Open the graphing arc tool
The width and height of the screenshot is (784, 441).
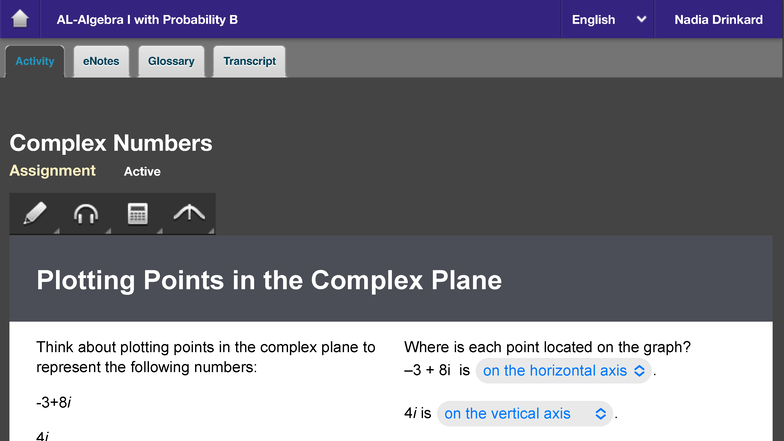188,213
